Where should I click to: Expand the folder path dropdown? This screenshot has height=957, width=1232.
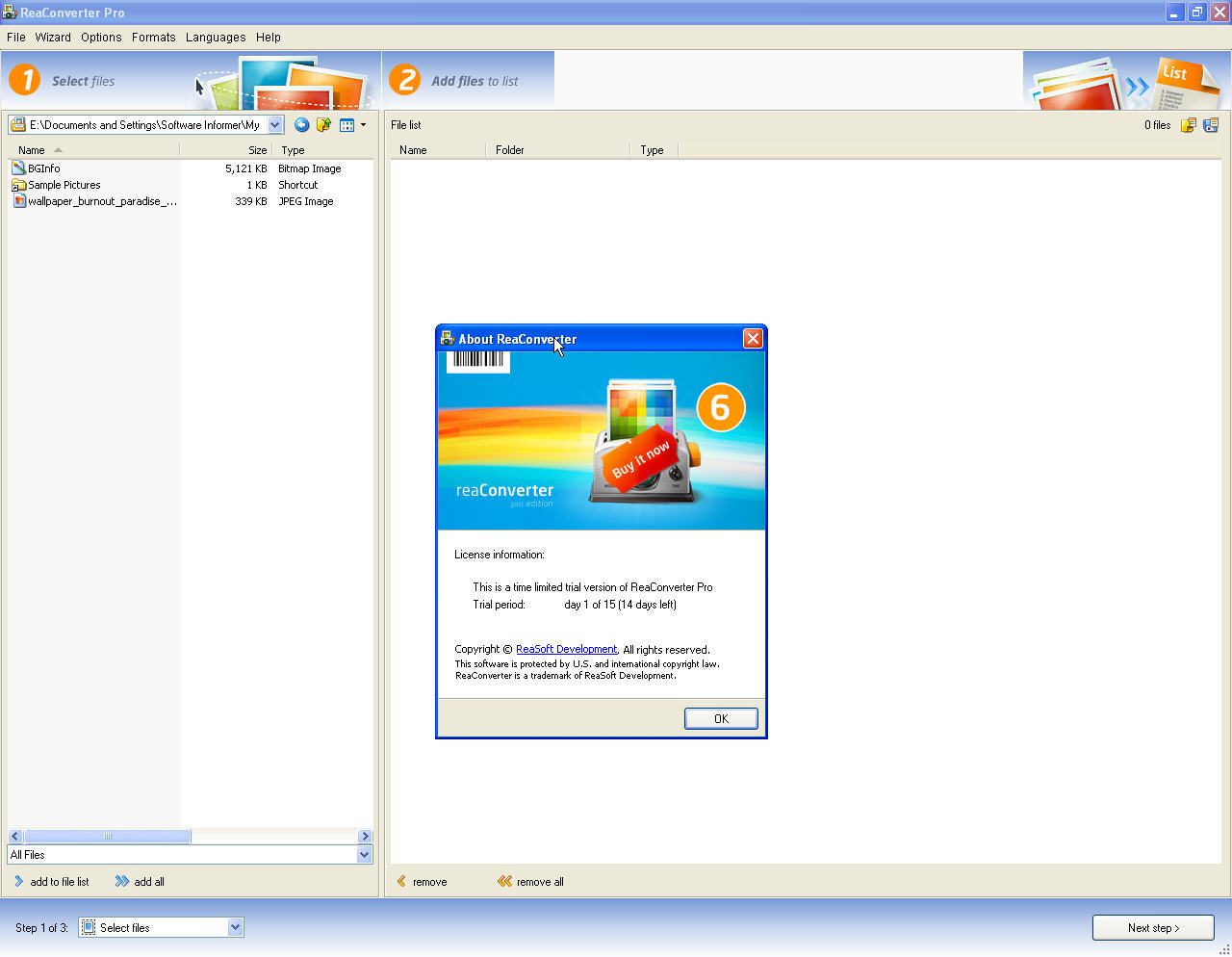(x=274, y=124)
